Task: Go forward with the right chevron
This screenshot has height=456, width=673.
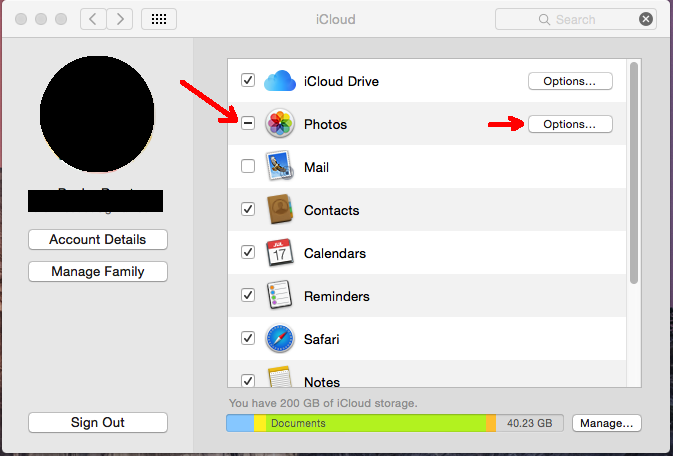Action: (x=120, y=19)
